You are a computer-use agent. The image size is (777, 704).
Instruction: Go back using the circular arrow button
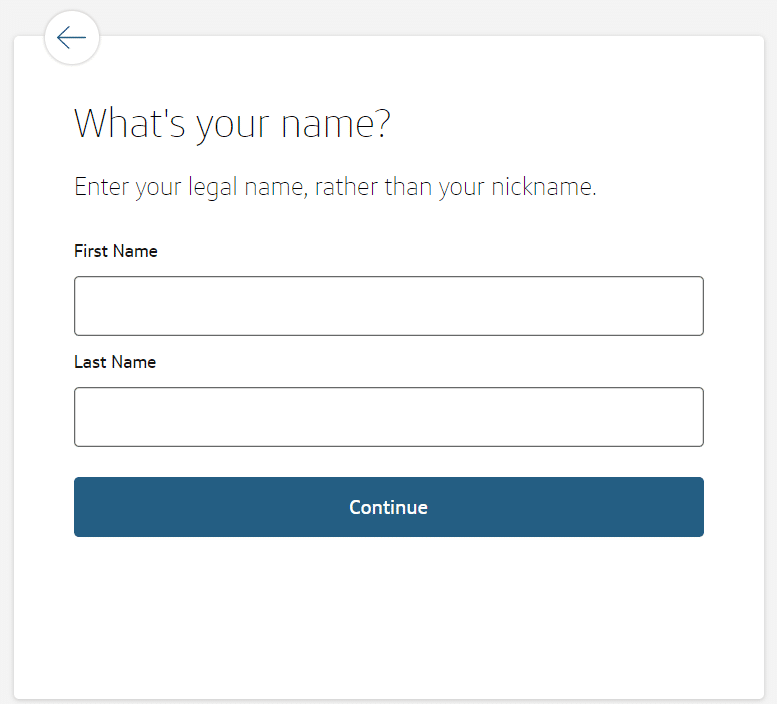[x=72, y=38]
